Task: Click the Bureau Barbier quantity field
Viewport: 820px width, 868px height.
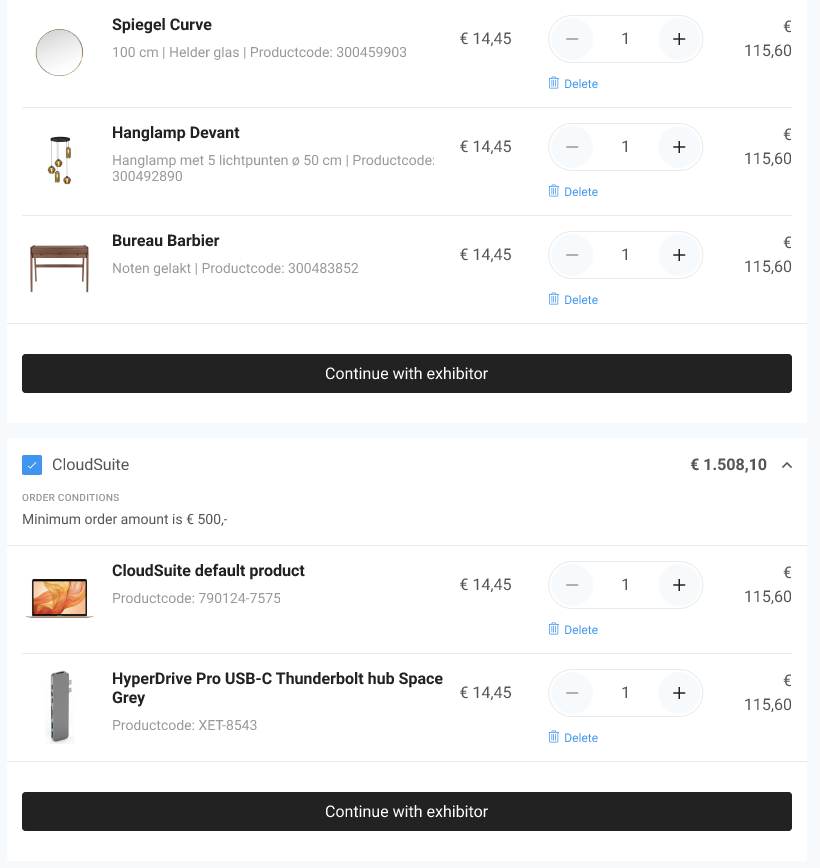Action: coord(625,255)
